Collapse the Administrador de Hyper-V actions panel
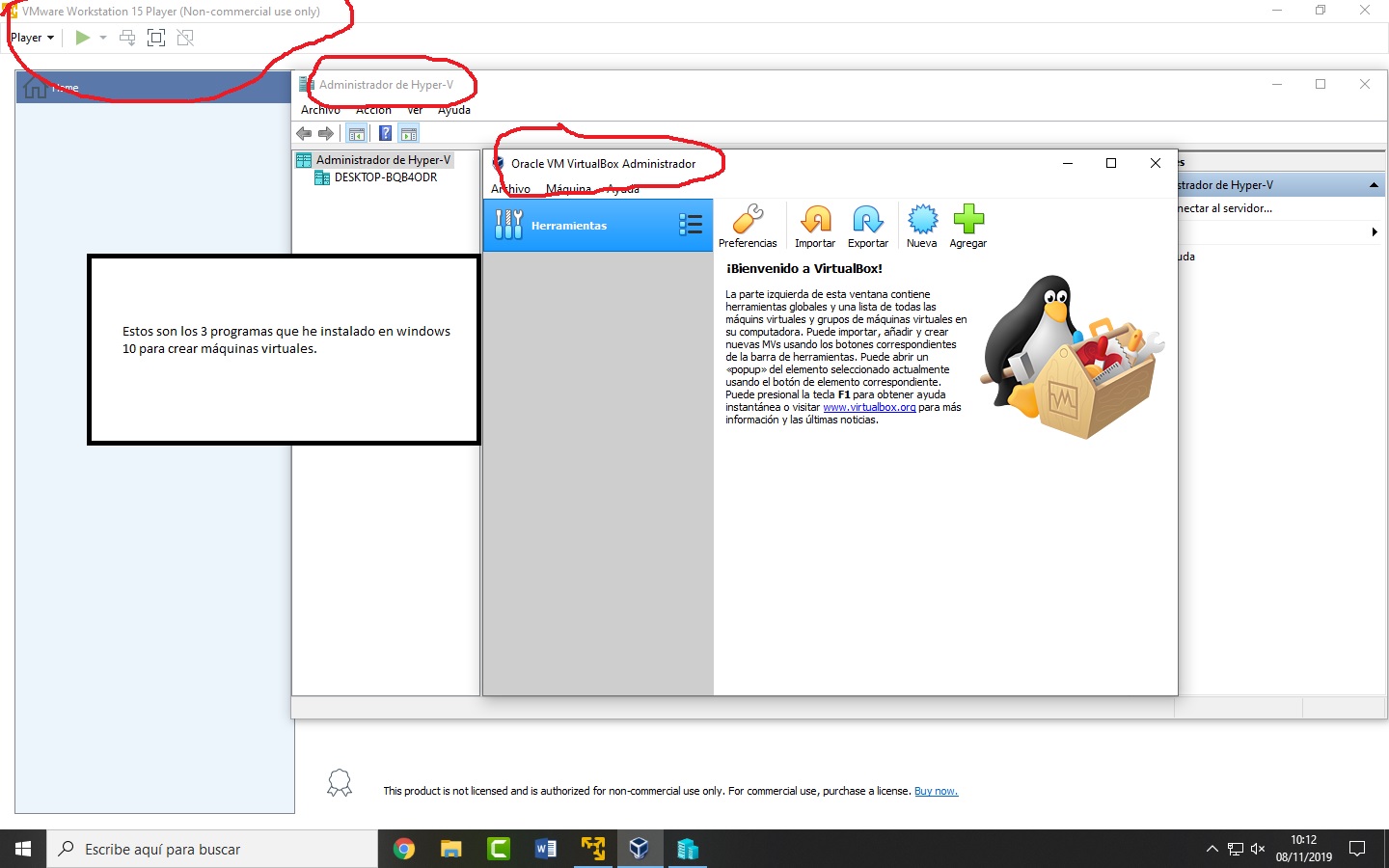This screenshot has width=1389, height=868. [1374, 184]
